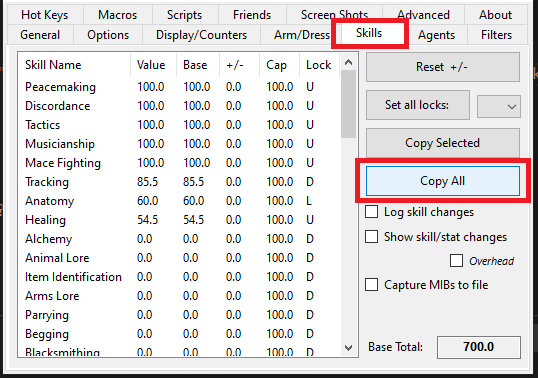Switch to the Macros tab

coord(118,15)
